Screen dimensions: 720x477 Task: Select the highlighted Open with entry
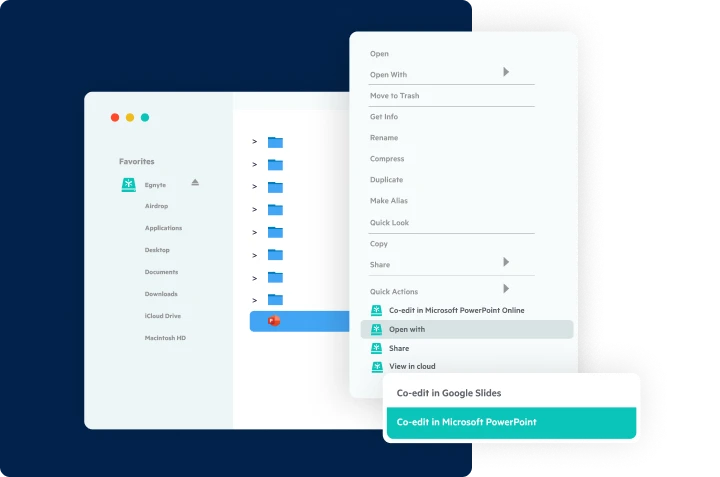467,329
